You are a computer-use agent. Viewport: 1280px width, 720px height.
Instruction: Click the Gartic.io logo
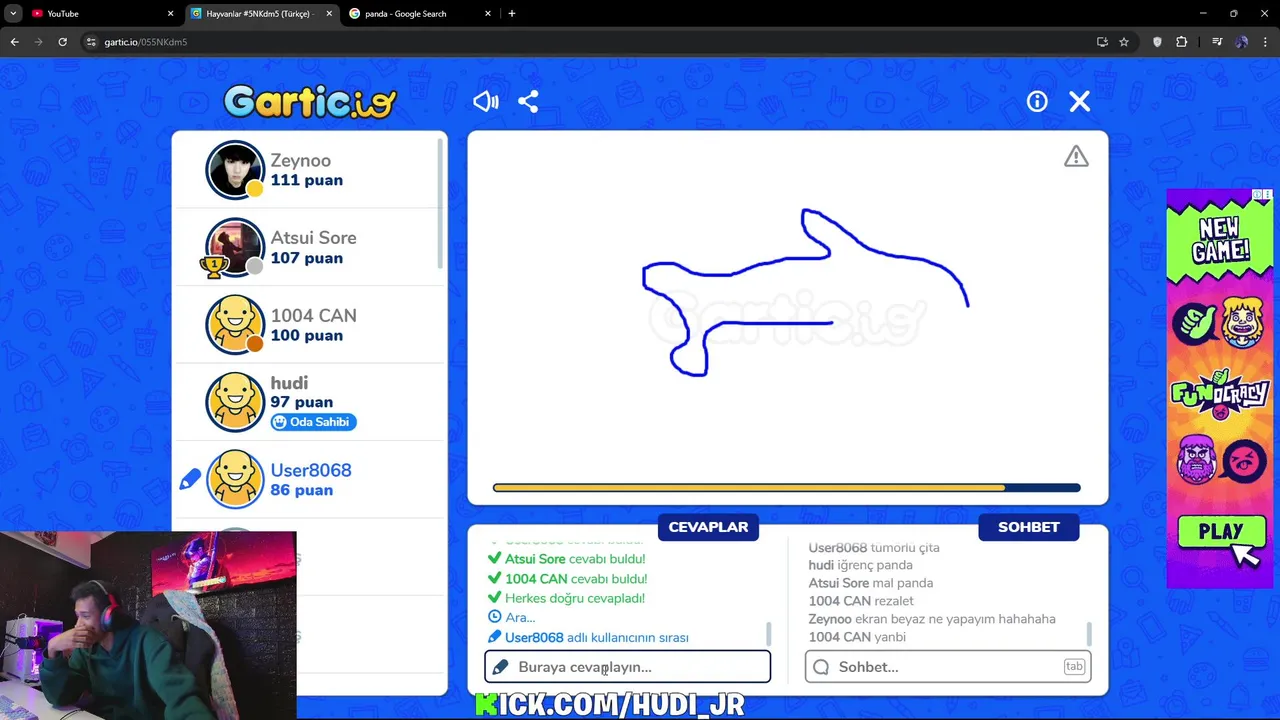(x=310, y=102)
